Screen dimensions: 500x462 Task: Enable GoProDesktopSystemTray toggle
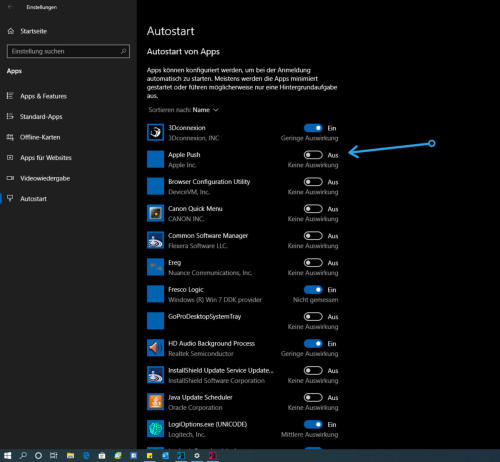(x=313, y=317)
